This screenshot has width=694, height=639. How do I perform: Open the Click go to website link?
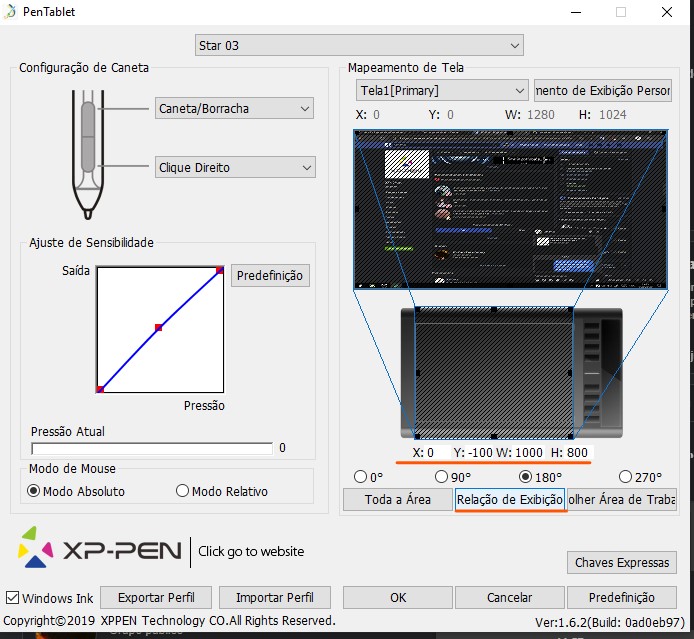click(251, 551)
